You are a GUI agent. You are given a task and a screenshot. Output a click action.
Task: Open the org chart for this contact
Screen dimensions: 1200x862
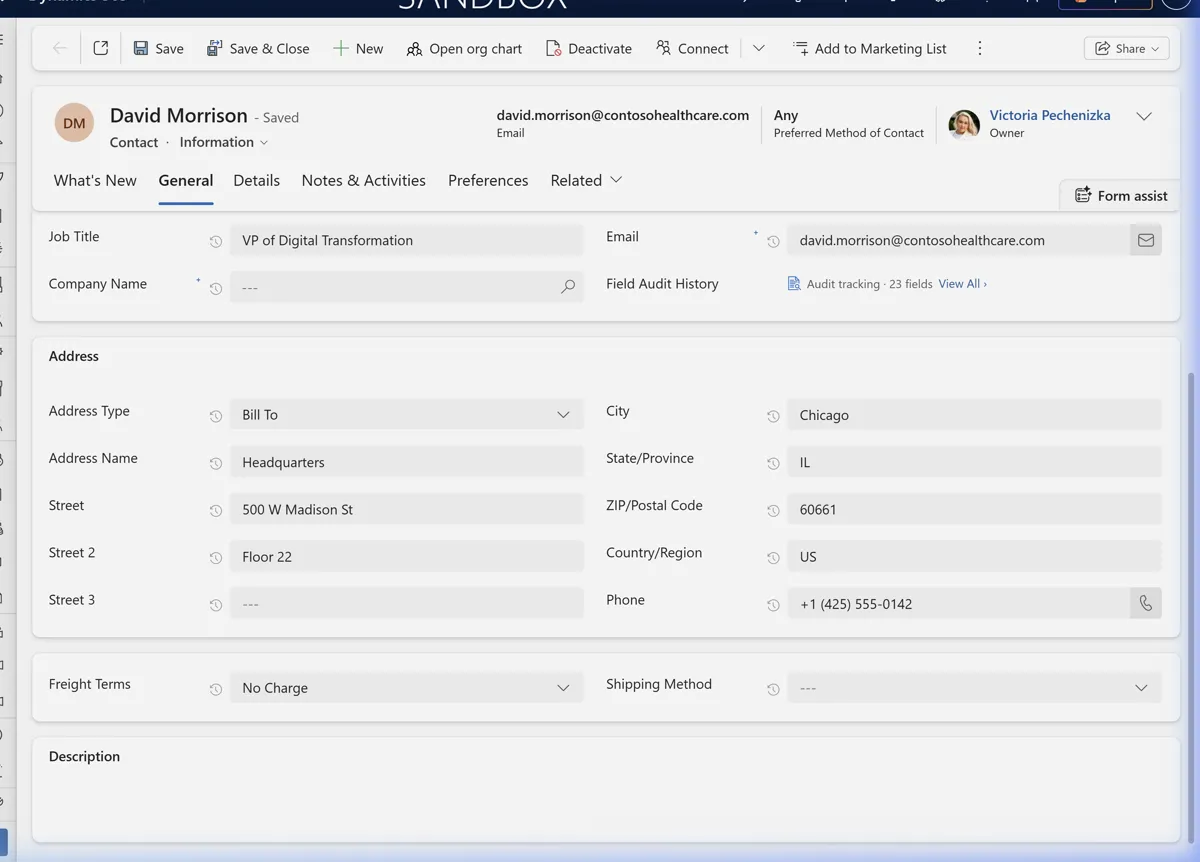(465, 48)
